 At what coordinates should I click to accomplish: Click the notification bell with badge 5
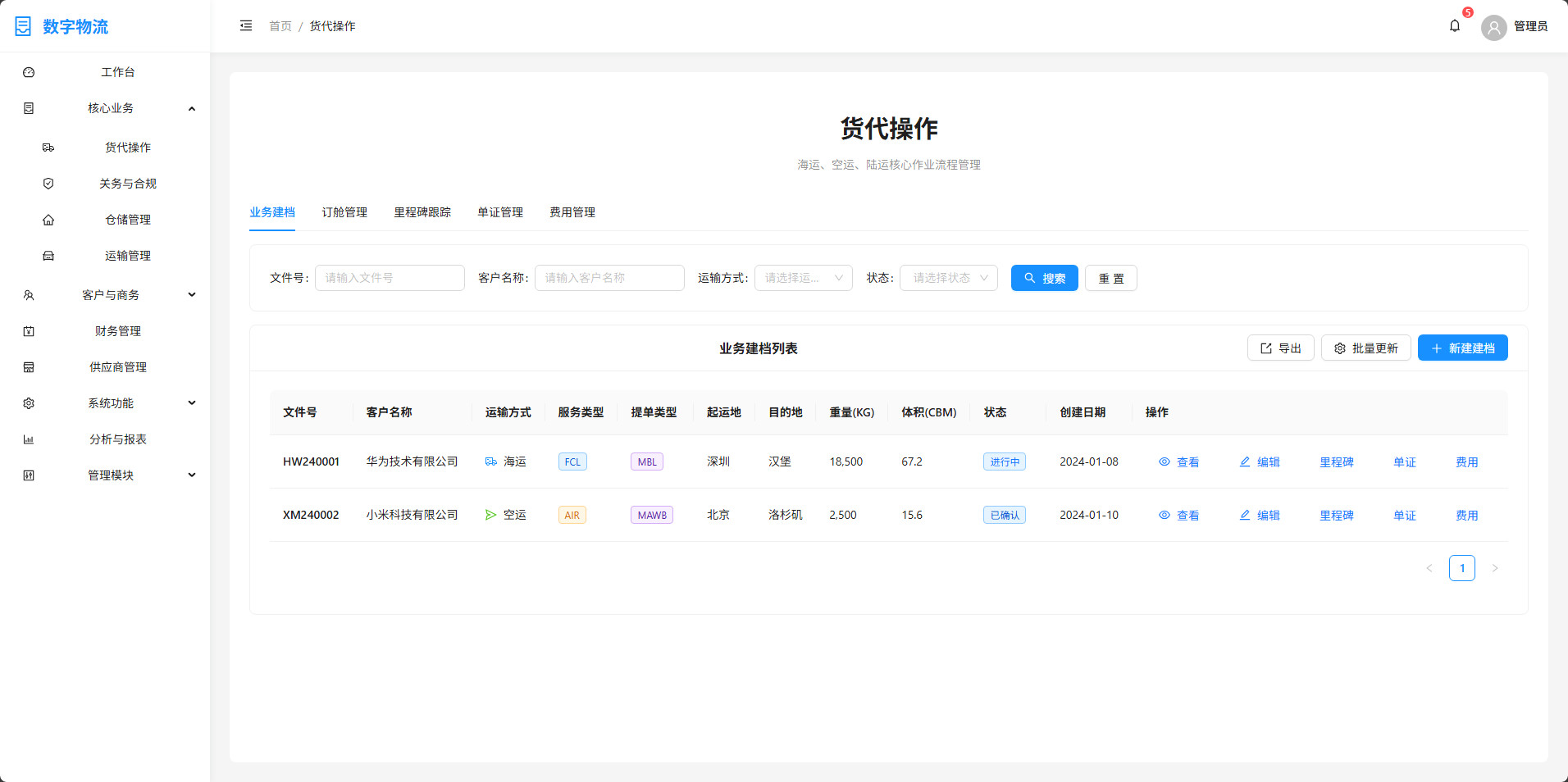pos(1454,25)
